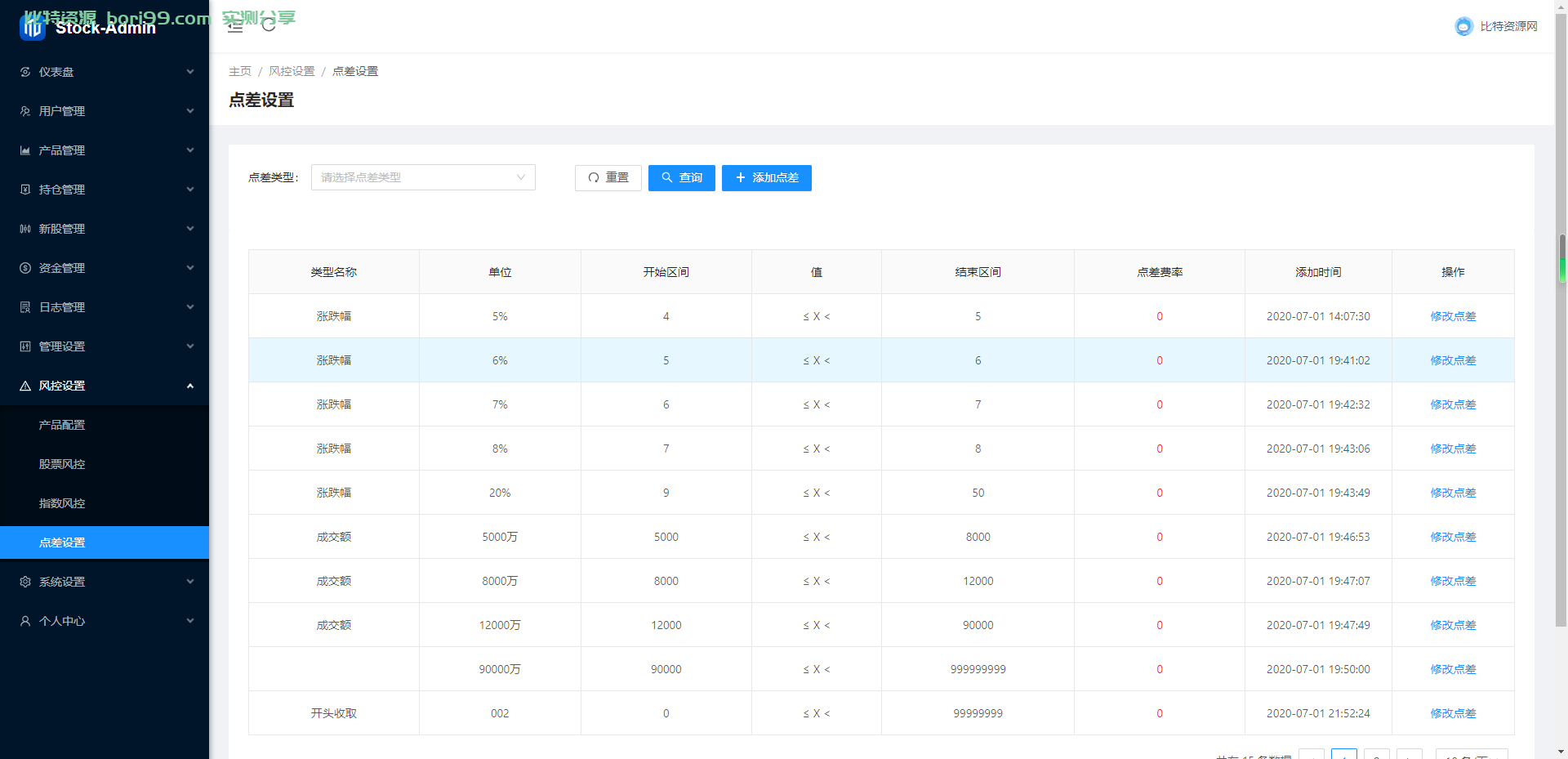Open 股票风控 submenu item
Screen dimensions: 1568x759
click(105, 464)
